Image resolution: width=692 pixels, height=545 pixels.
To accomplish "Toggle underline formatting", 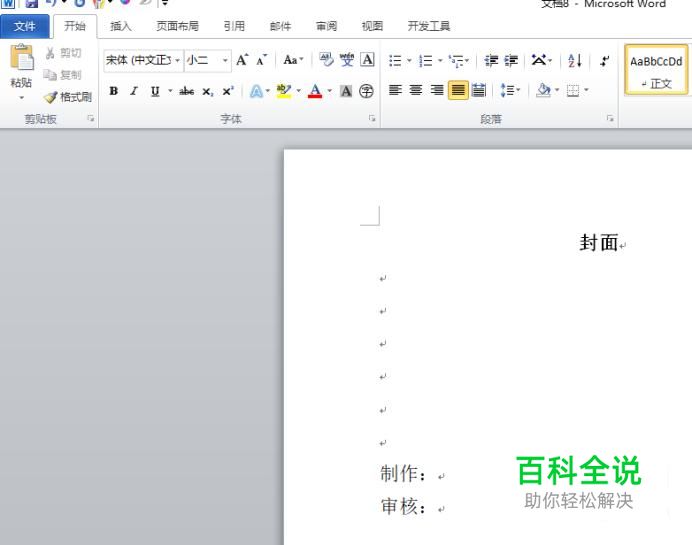I will 155,91.
